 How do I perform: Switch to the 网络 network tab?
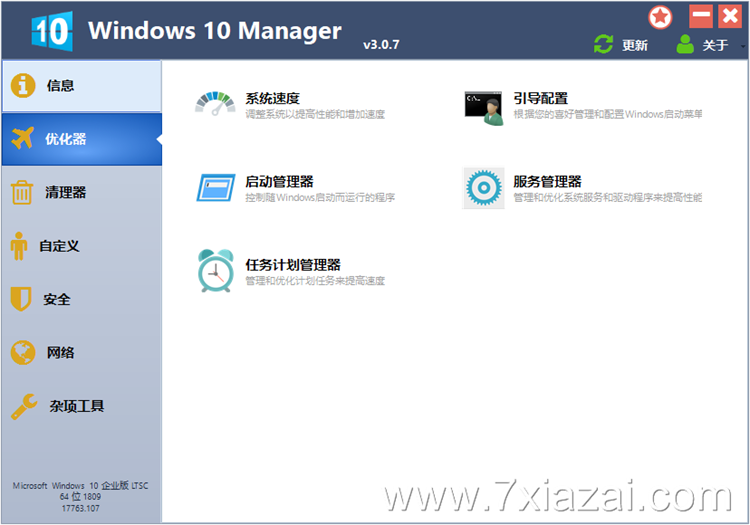tap(82, 353)
